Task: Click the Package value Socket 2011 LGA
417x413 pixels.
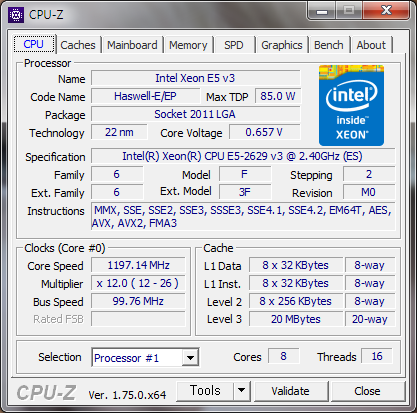Action: [196, 114]
